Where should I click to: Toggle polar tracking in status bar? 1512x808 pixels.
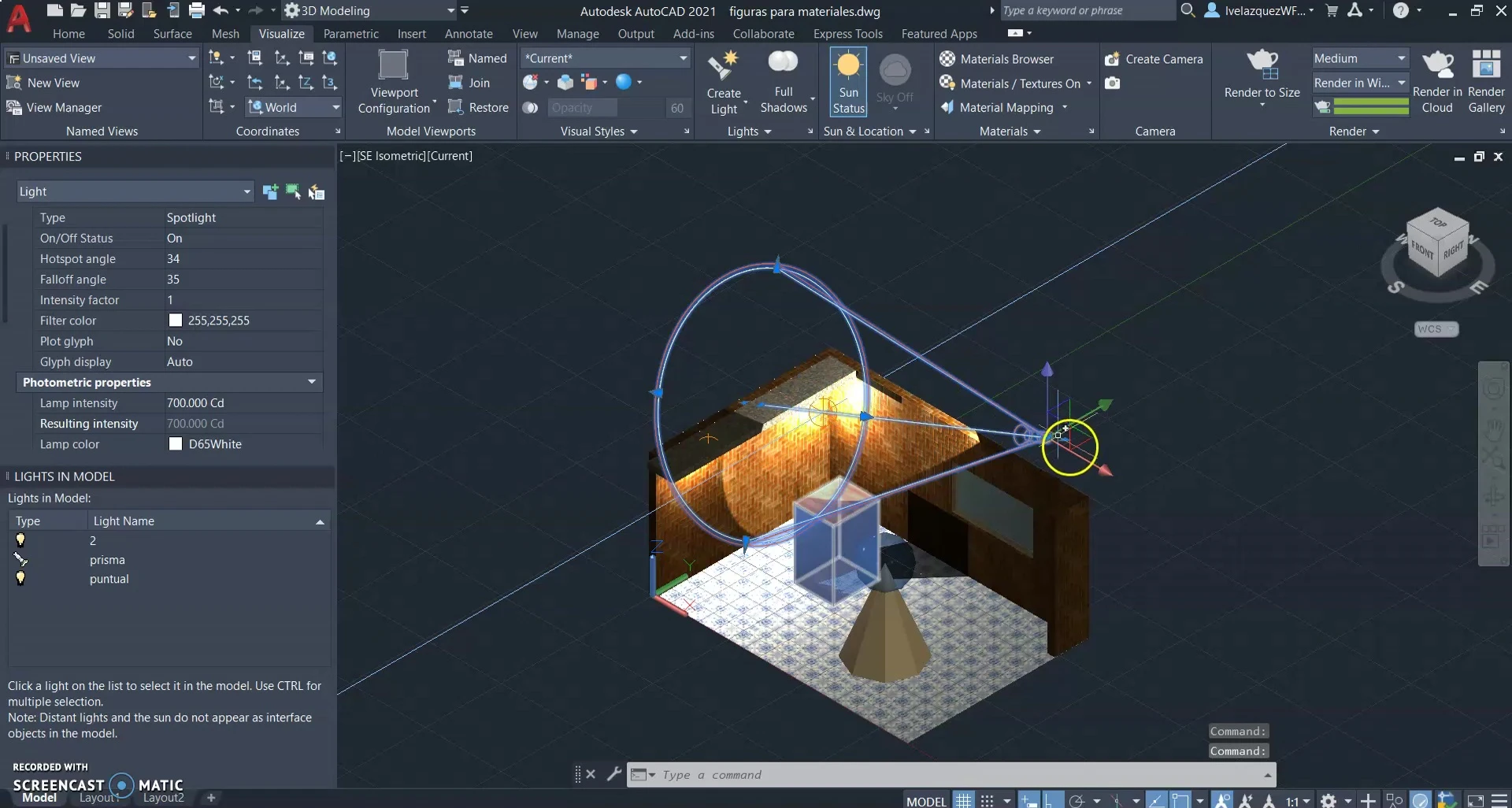click(x=1077, y=800)
